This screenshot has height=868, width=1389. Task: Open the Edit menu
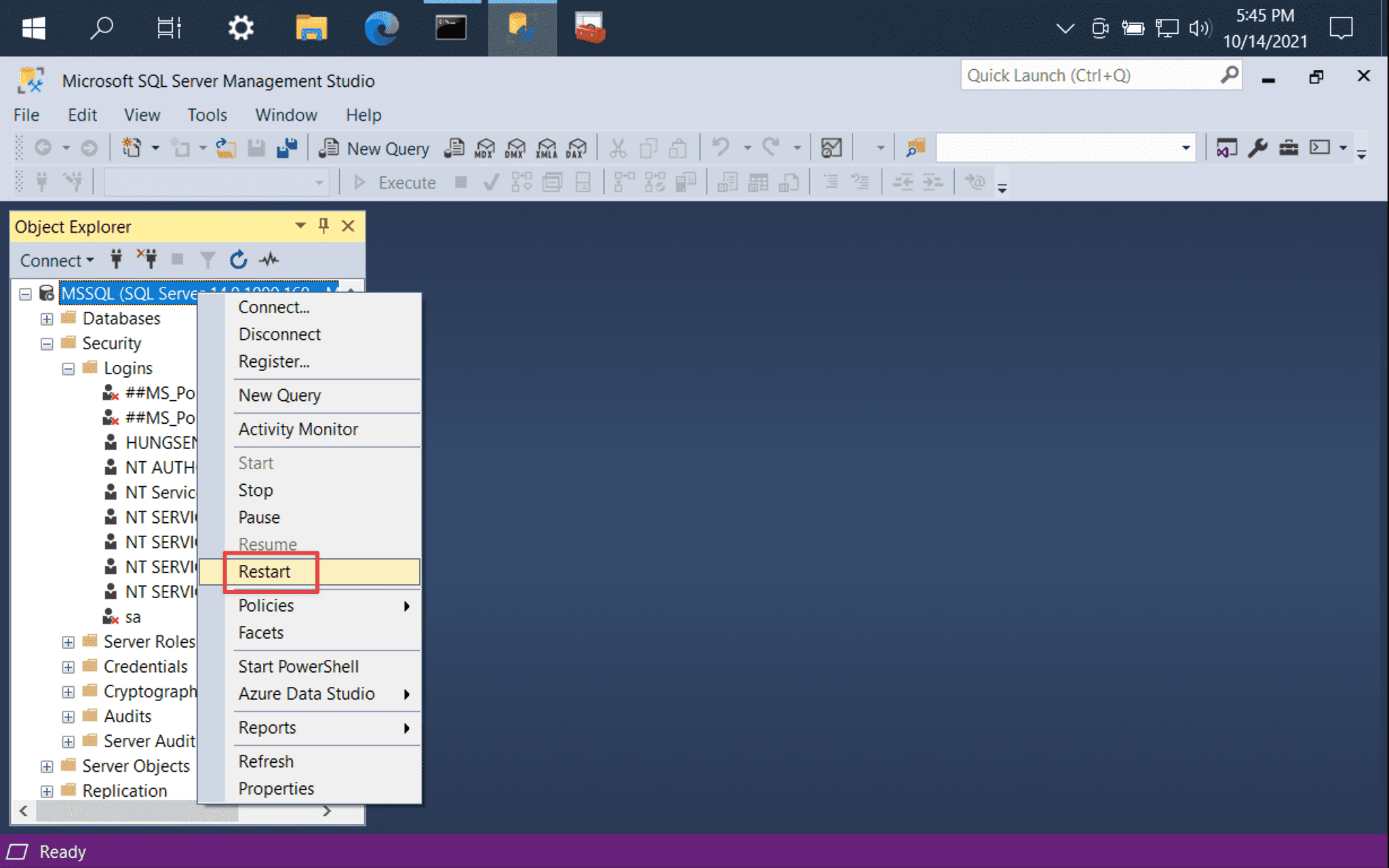pos(82,115)
